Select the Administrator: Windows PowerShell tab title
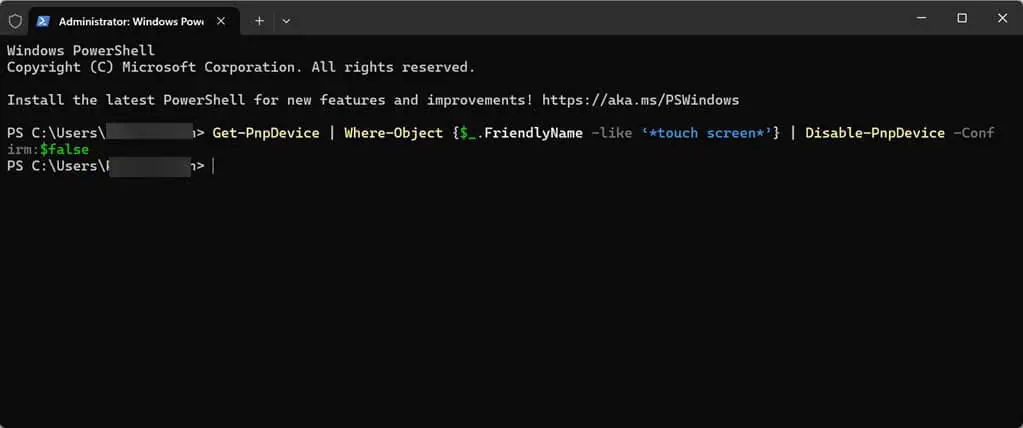The image size is (1023, 428). [x=131, y=22]
